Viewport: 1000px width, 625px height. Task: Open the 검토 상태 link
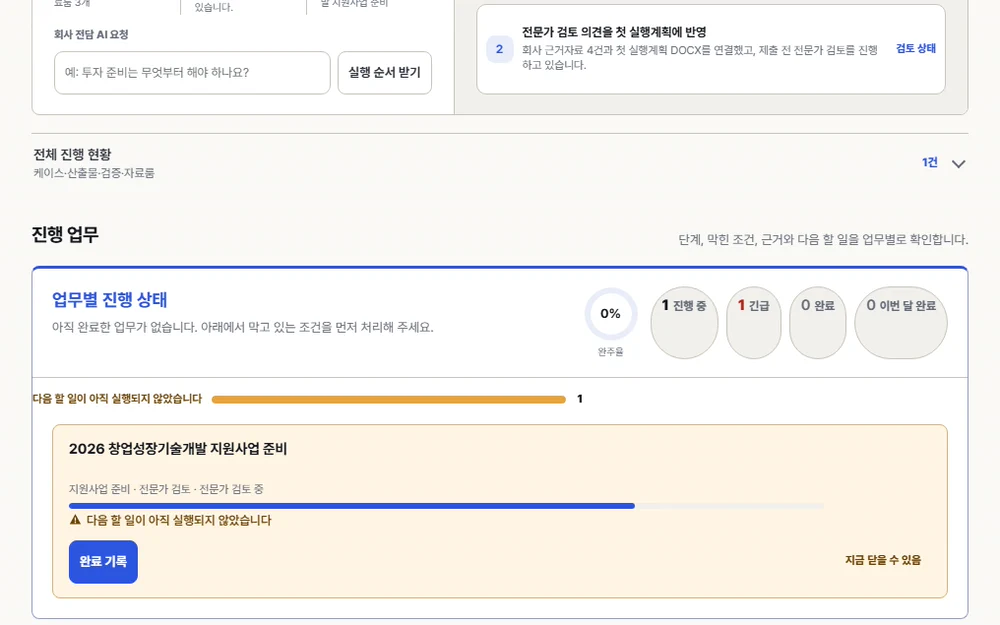click(x=916, y=48)
